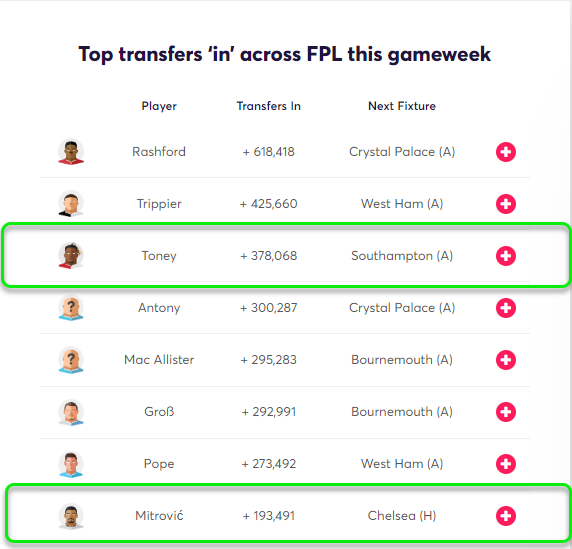Click the Pope player name
Viewport: 572px width, 549px height.
pyautogui.click(x=159, y=464)
